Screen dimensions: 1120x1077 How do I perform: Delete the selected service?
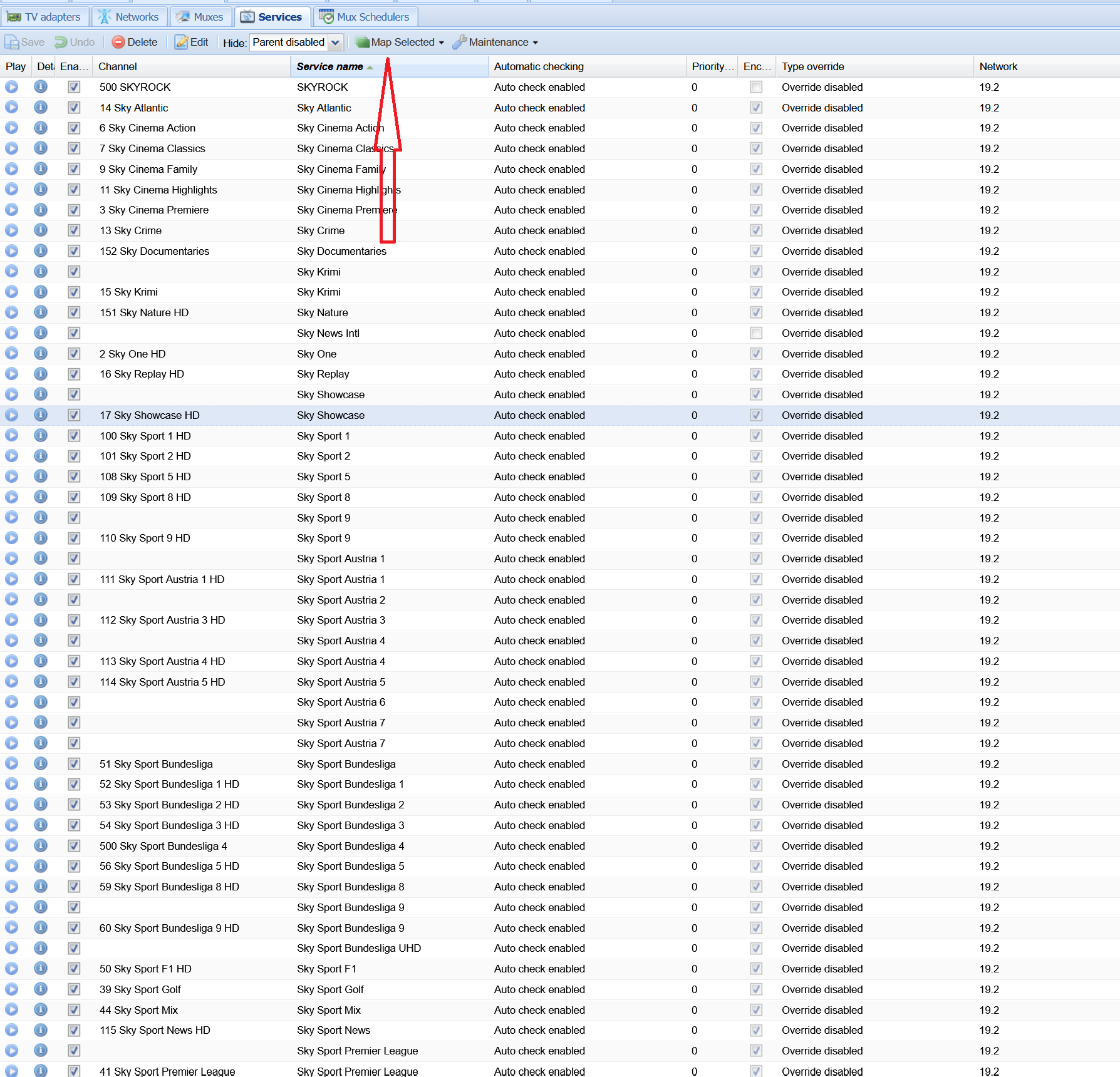point(135,42)
